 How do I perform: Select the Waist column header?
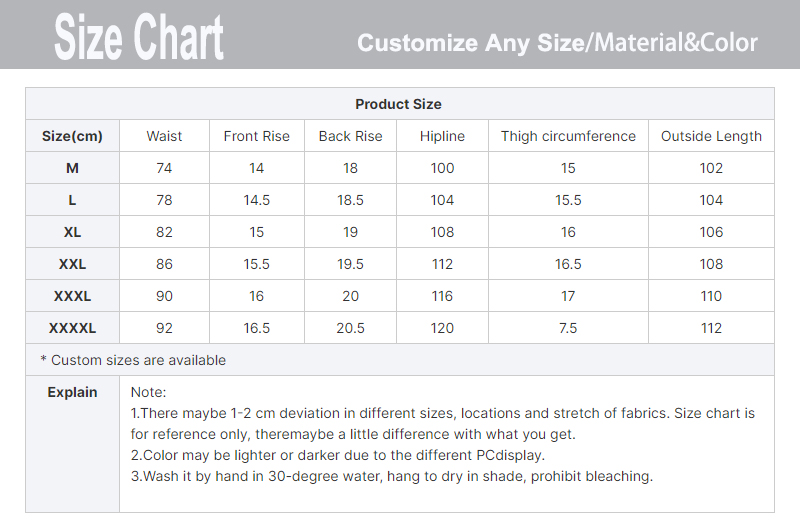point(164,136)
